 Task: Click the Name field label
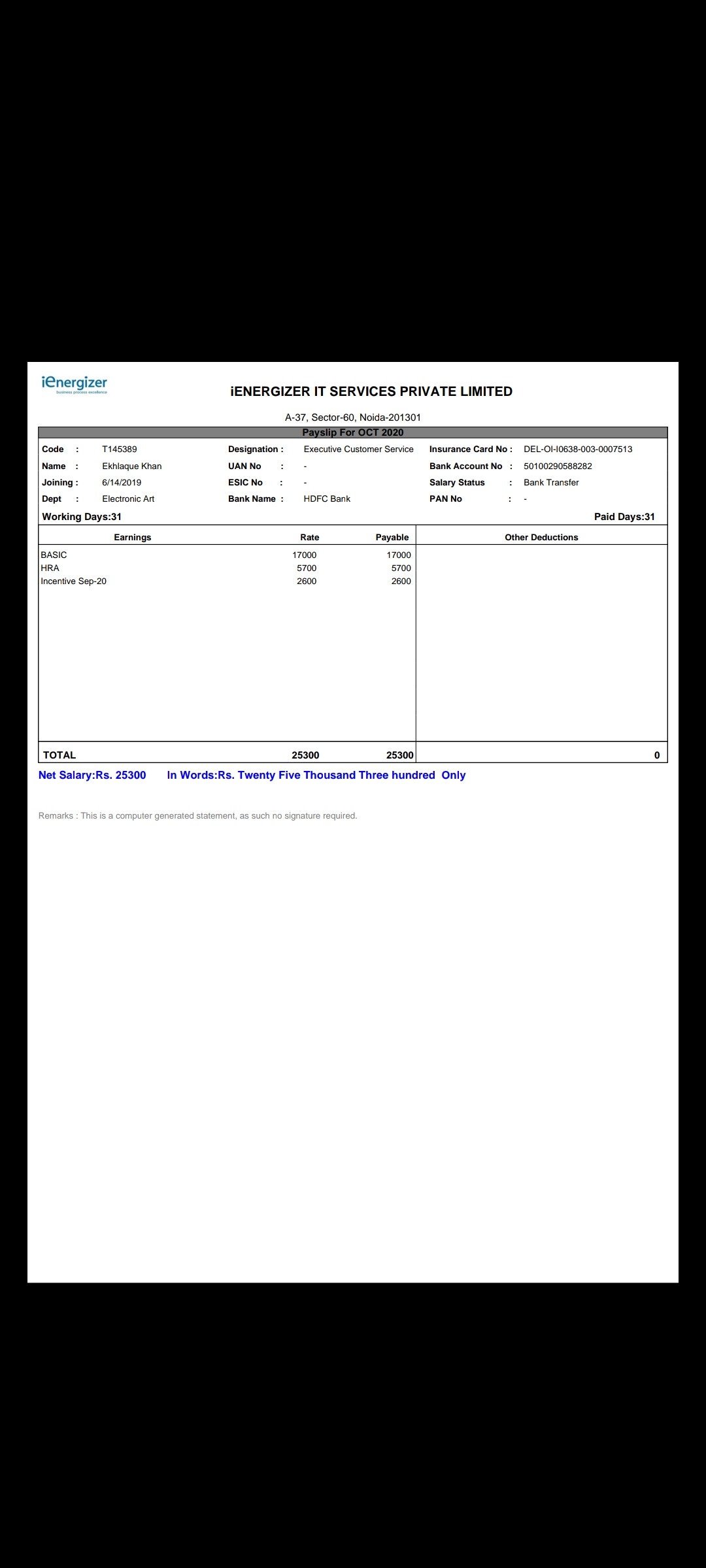54,466
